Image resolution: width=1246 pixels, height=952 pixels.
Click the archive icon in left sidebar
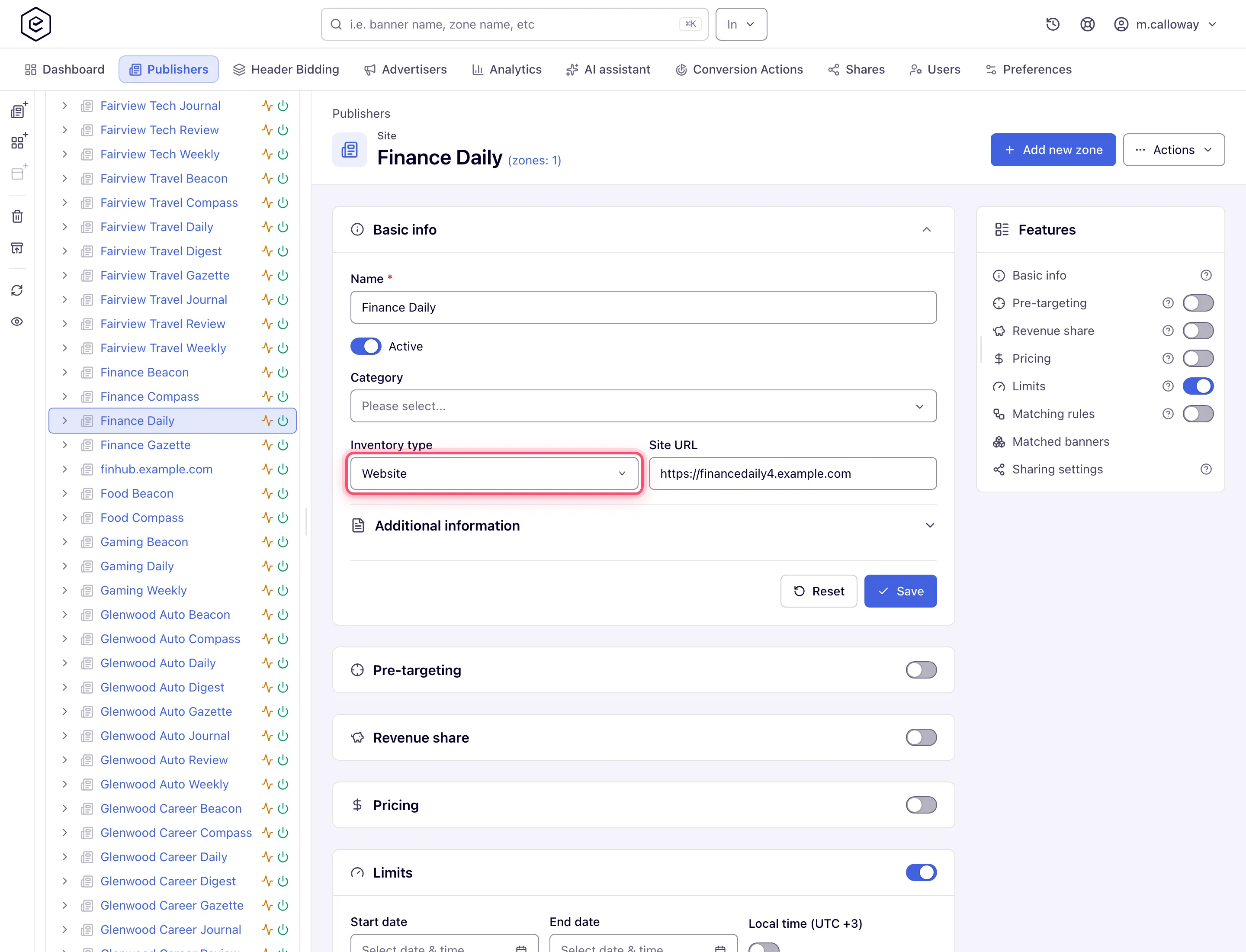pyautogui.click(x=18, y=248)
